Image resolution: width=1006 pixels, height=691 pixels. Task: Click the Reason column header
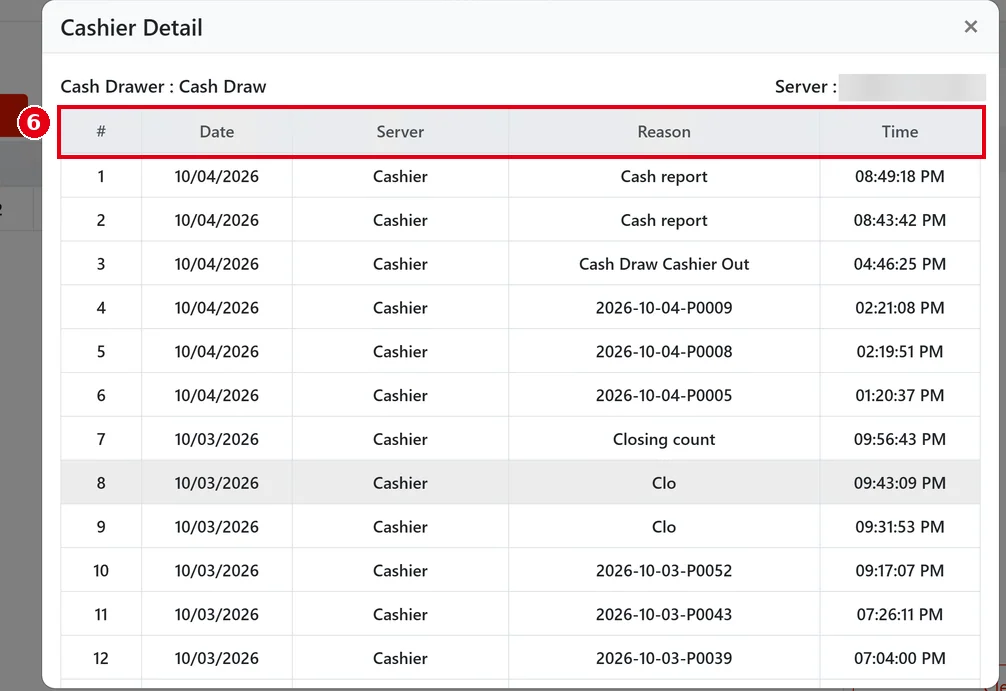tap(664, 132)
